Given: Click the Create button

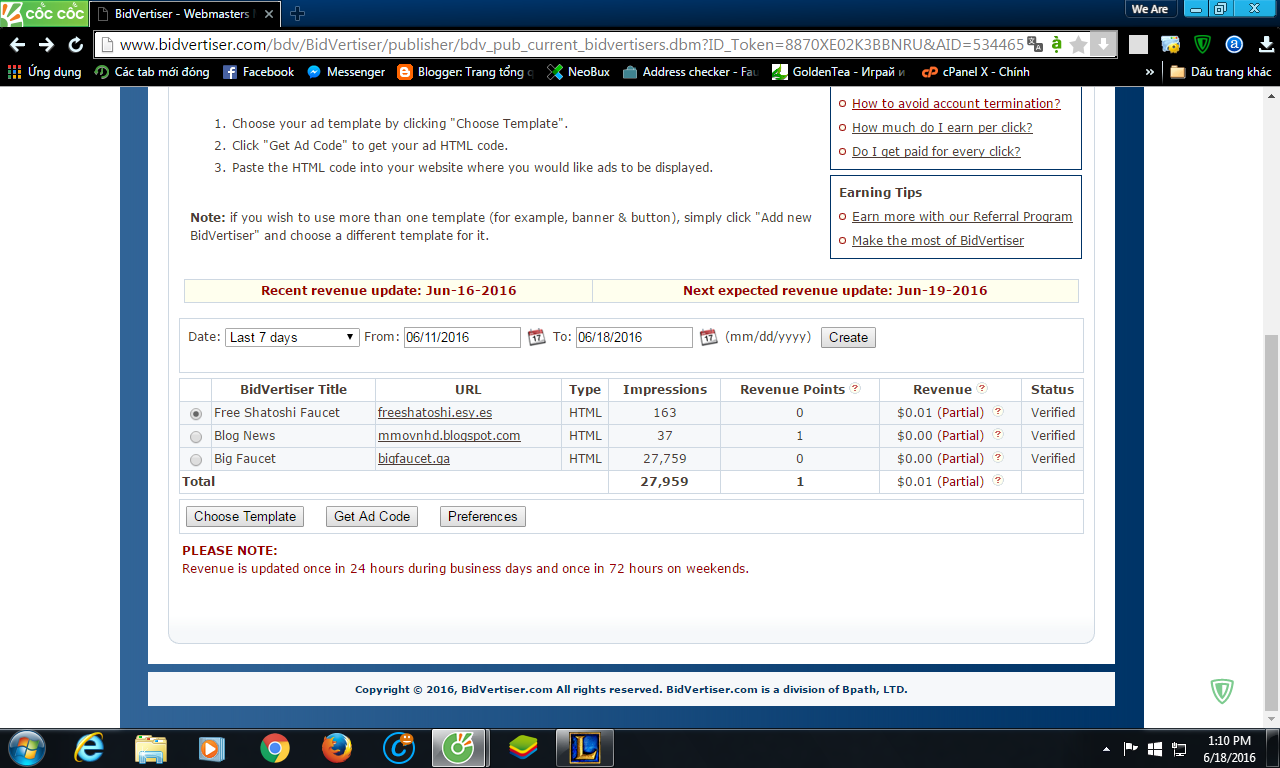Looking at the screenshot, I should [848, 337].
